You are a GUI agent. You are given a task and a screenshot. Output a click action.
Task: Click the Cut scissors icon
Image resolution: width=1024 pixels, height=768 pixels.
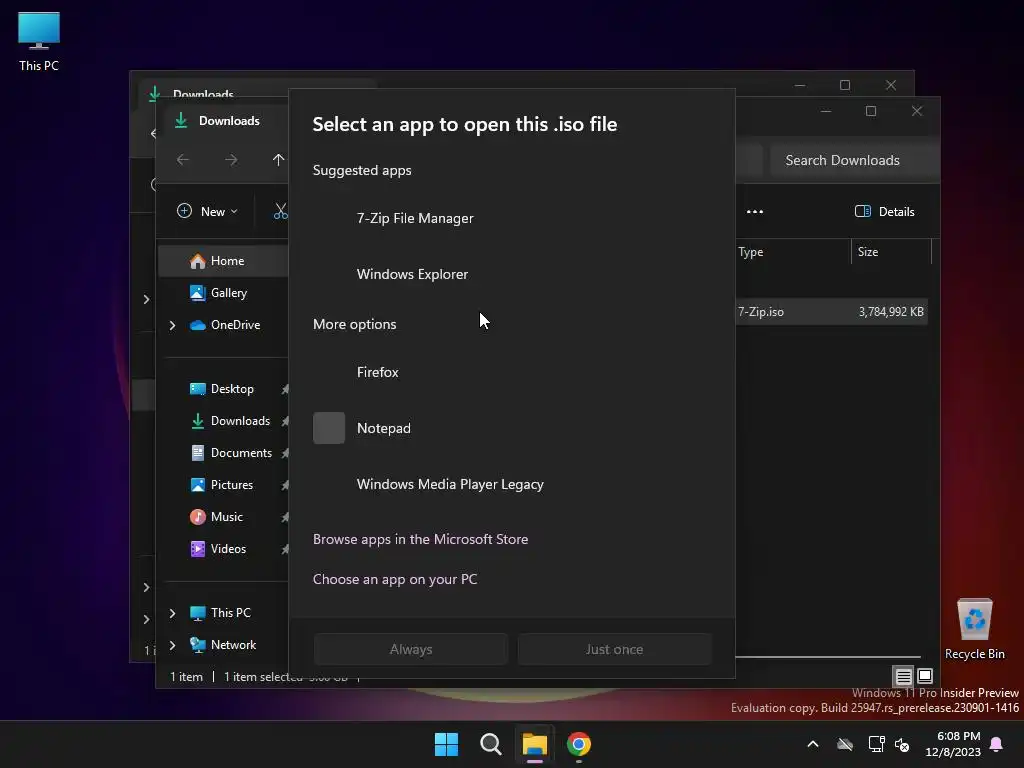coord(280,212)
